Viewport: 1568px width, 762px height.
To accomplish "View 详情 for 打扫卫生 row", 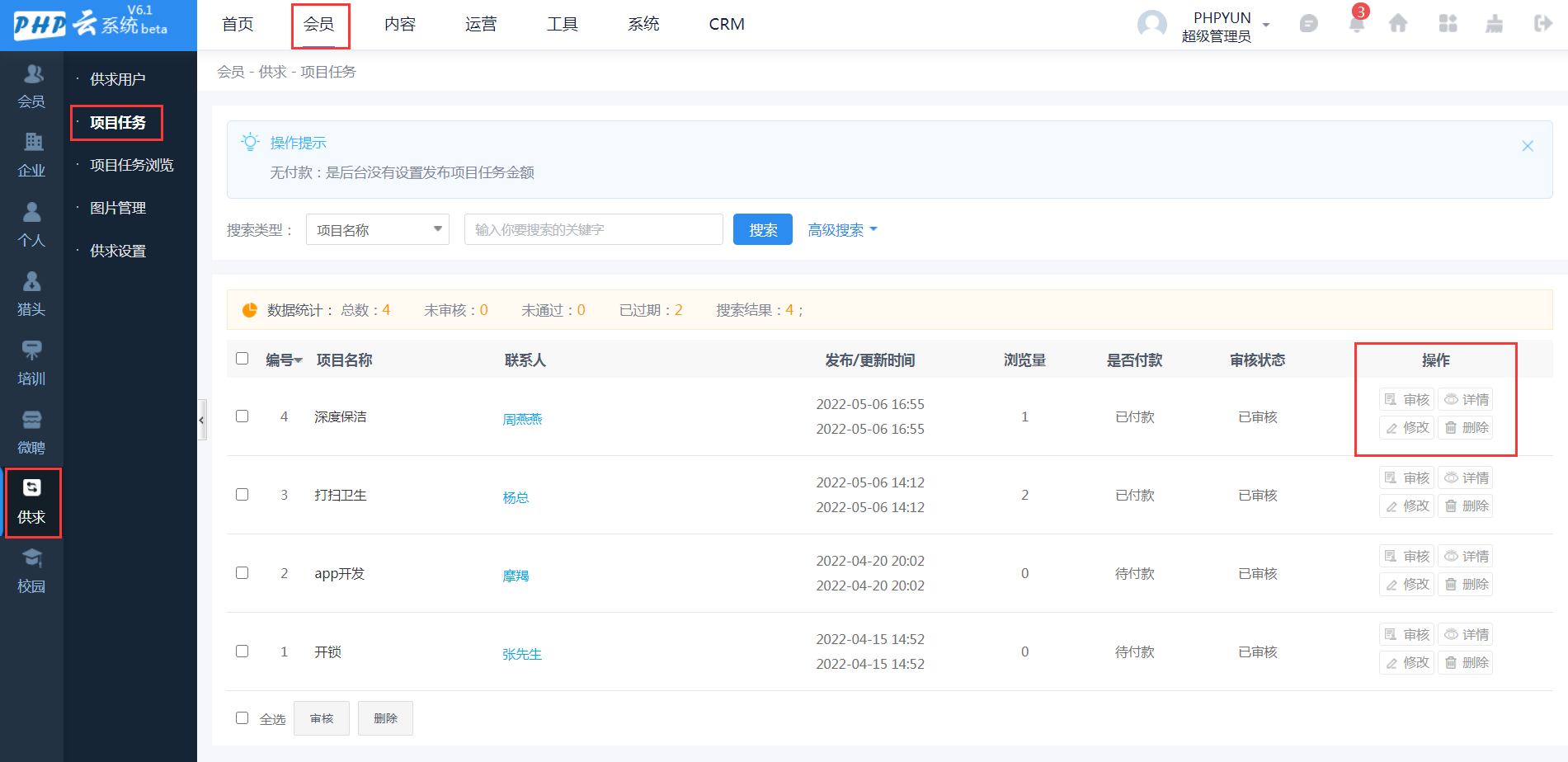I will pyautogui.click(x=1466, y=477).
